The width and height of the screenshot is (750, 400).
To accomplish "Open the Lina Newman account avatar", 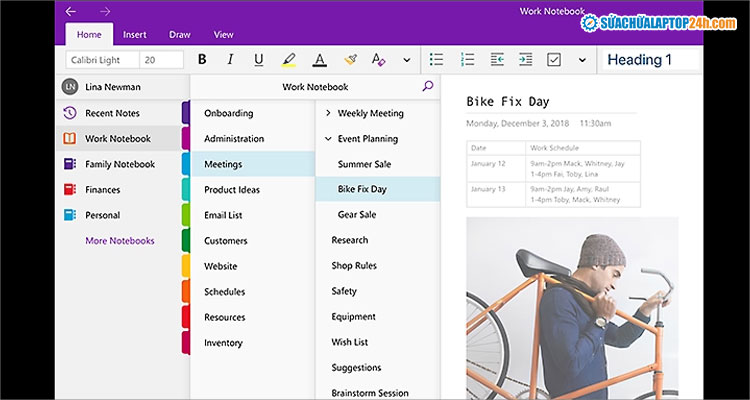I will [x=70, y=87].
